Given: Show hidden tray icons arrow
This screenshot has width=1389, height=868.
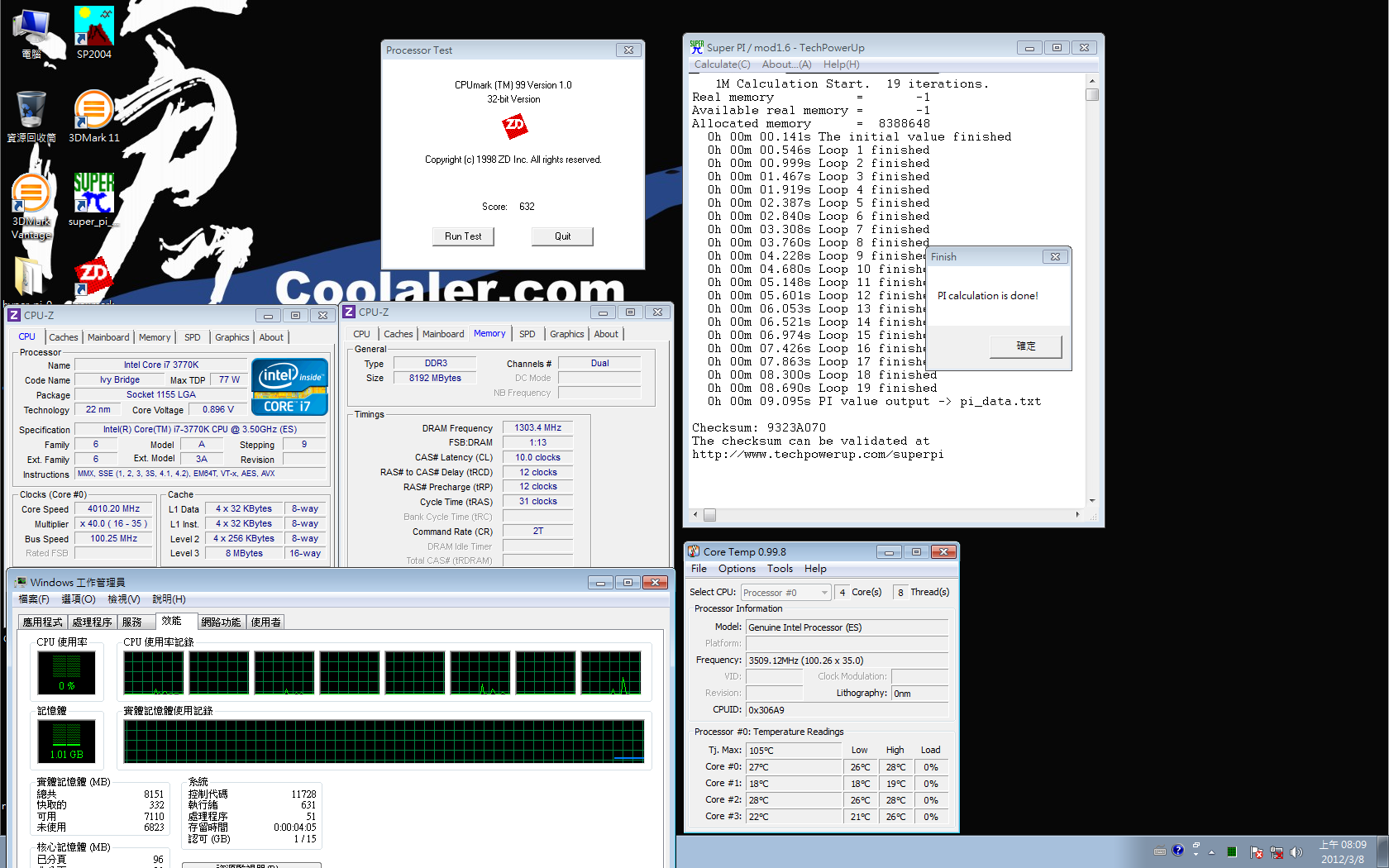Looking at the screenshot, I should coord(1211,851).
